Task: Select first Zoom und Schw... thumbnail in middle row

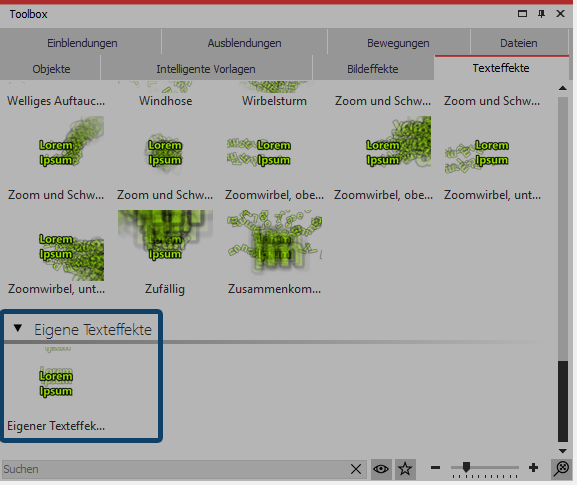Action: 56,151
